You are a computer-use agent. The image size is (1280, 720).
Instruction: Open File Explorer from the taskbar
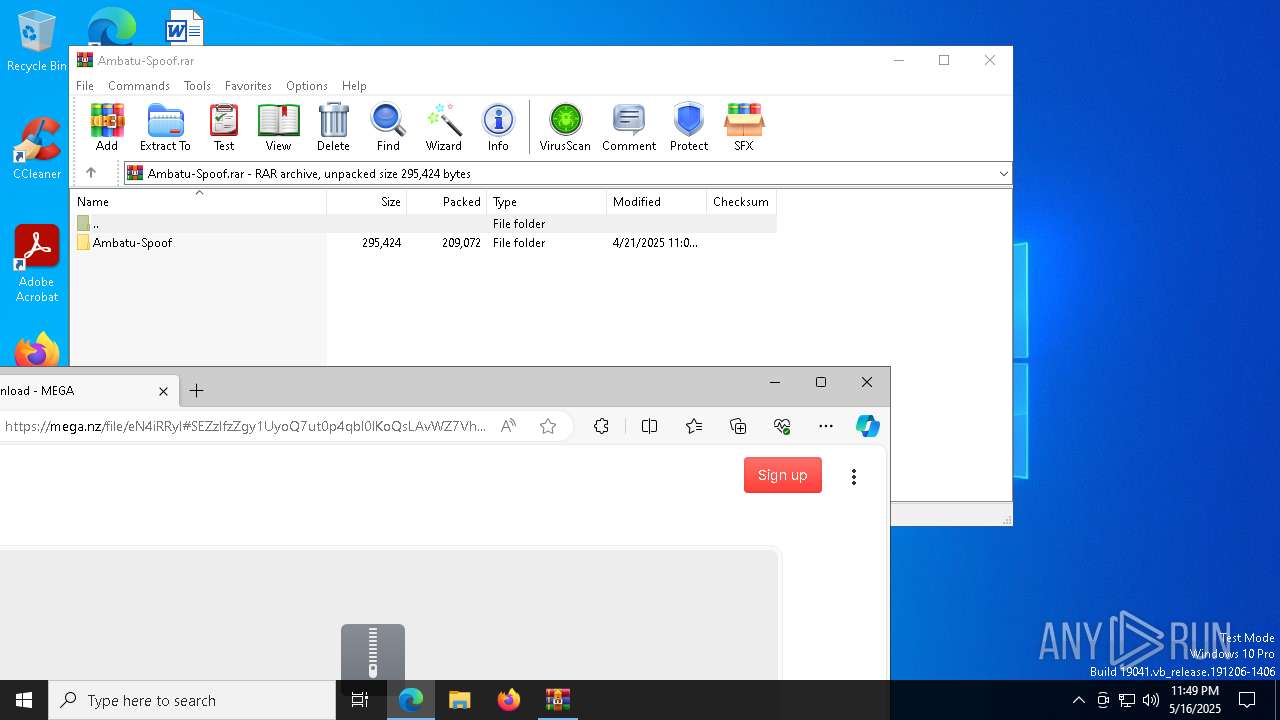click(x=460, y=700)
